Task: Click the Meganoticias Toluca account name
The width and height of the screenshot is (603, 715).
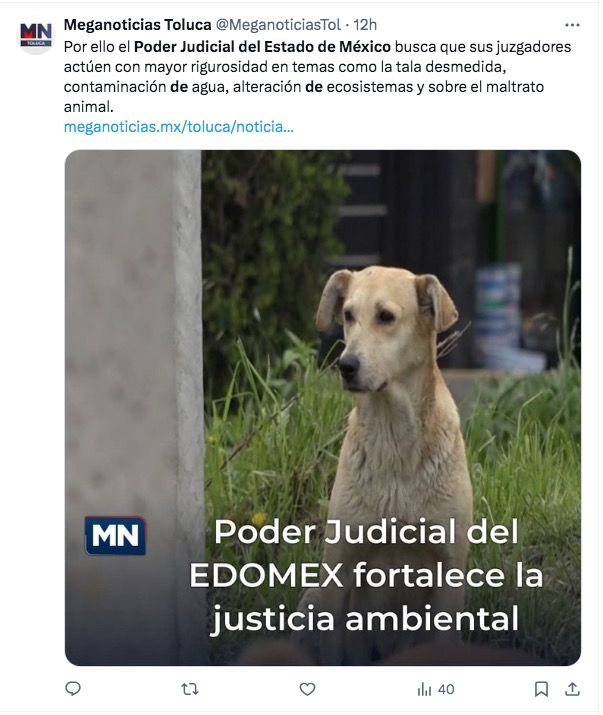Action: 137,25
